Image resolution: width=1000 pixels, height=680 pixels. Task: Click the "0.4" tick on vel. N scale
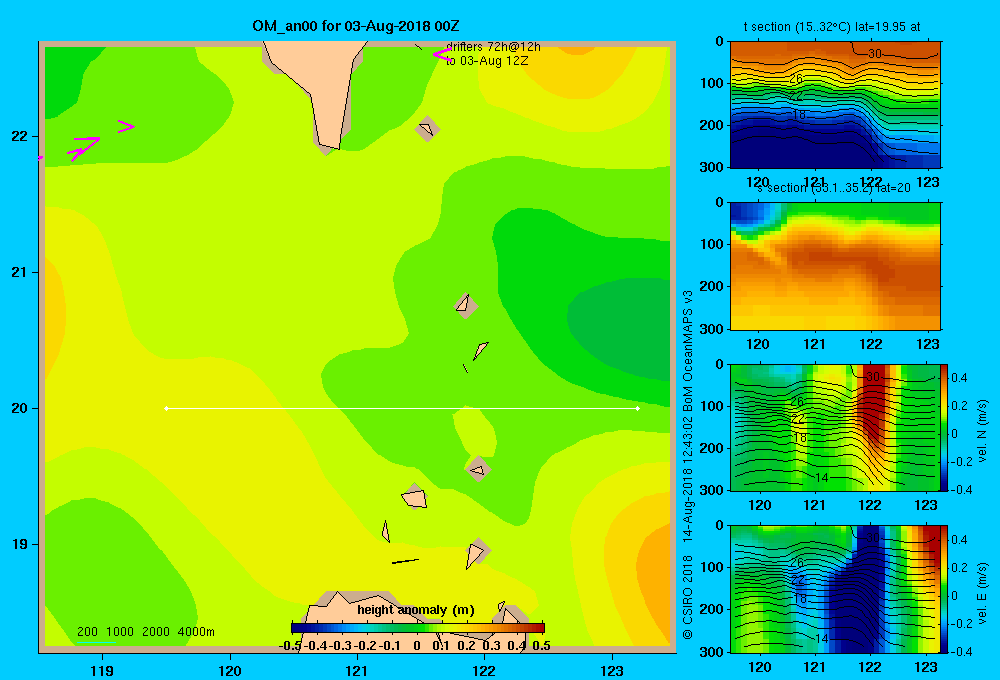[959, 378]
